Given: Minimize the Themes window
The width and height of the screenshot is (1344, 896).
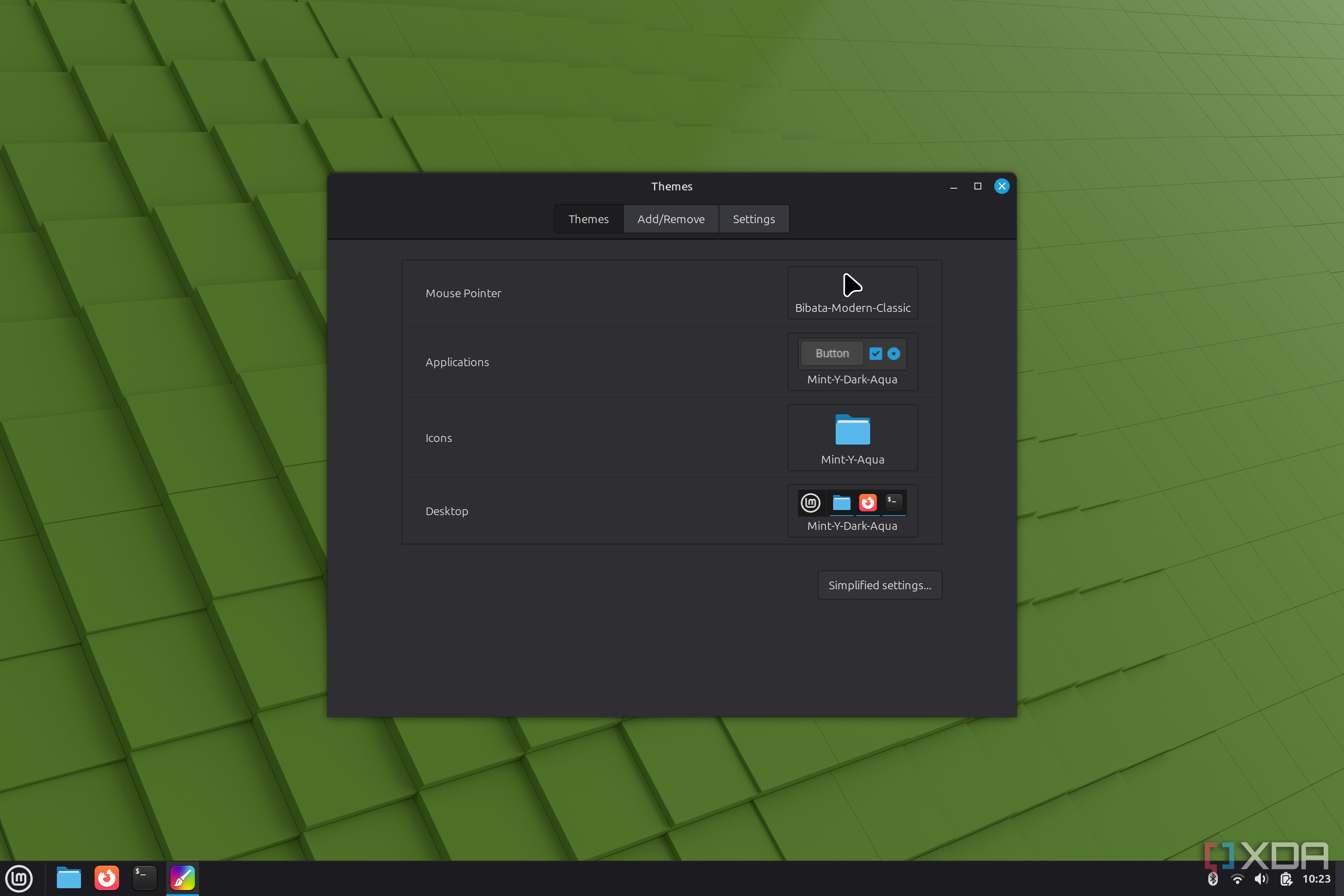Looking at the screenshot, I should [x=953, y=187].
